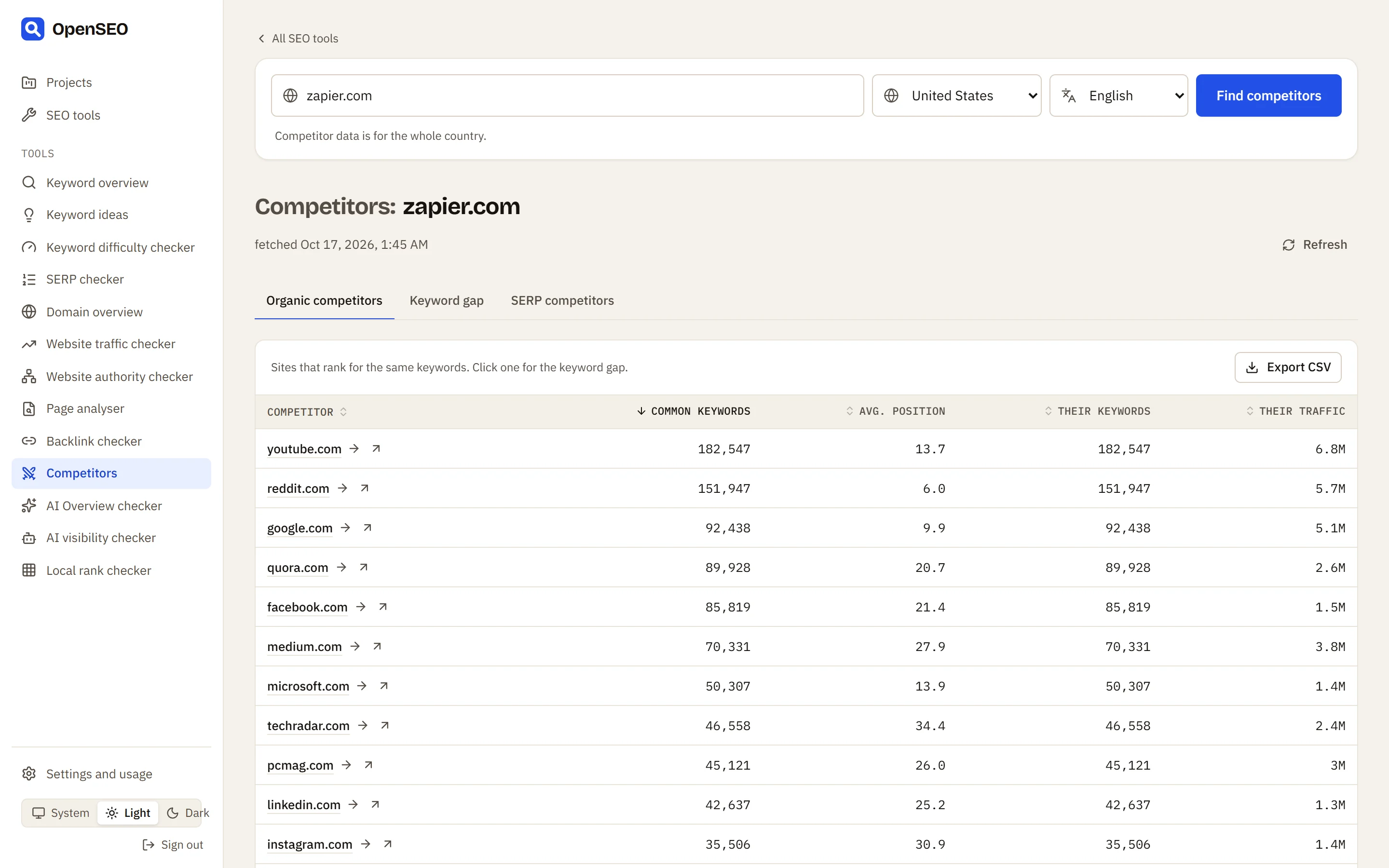Open external link icon for pcmag.com
The width and height of the screenshot is (1389, 868).
coord(368,765)
